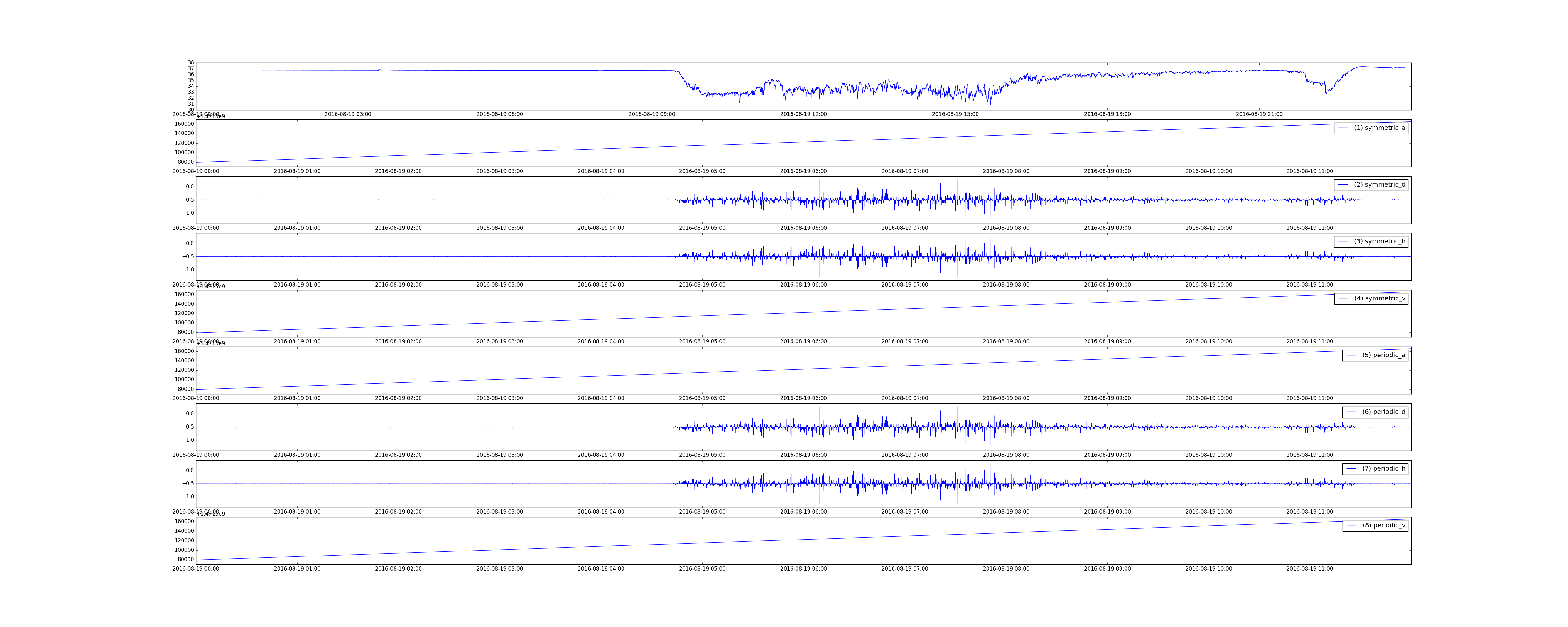1568x627 pixels.
Task: Click the "(6) periodic_d" legend label
Action: (x=1384, y=412)
